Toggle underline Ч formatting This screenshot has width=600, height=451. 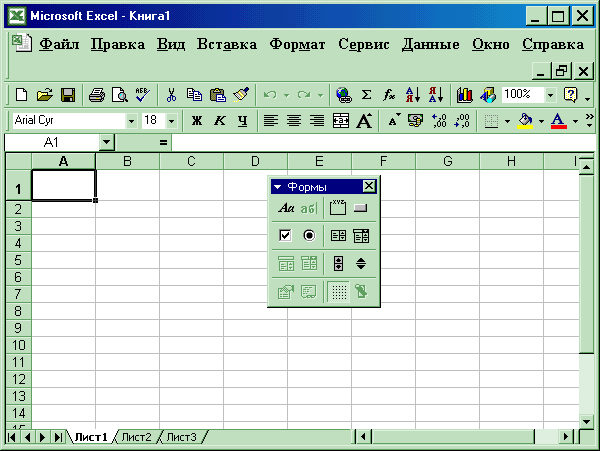tap(243, 121)
